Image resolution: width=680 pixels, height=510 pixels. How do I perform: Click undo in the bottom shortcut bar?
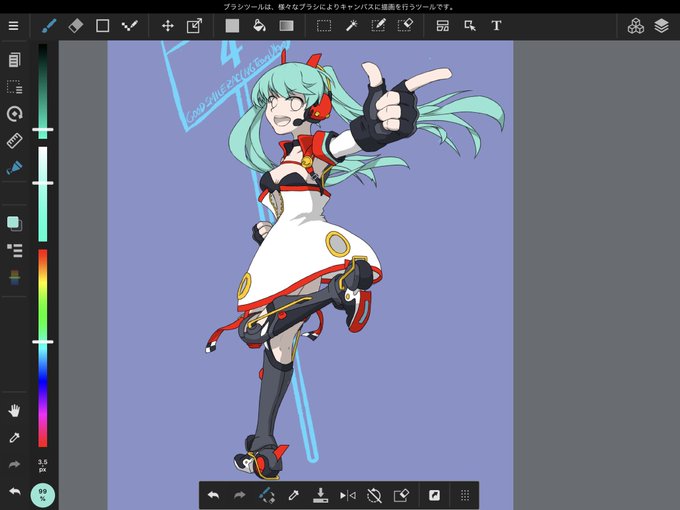(213, 495)
